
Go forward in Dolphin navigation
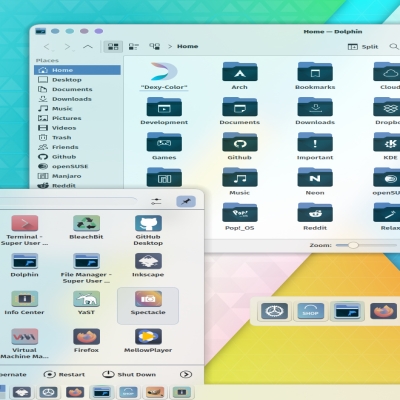pos(68,47)
